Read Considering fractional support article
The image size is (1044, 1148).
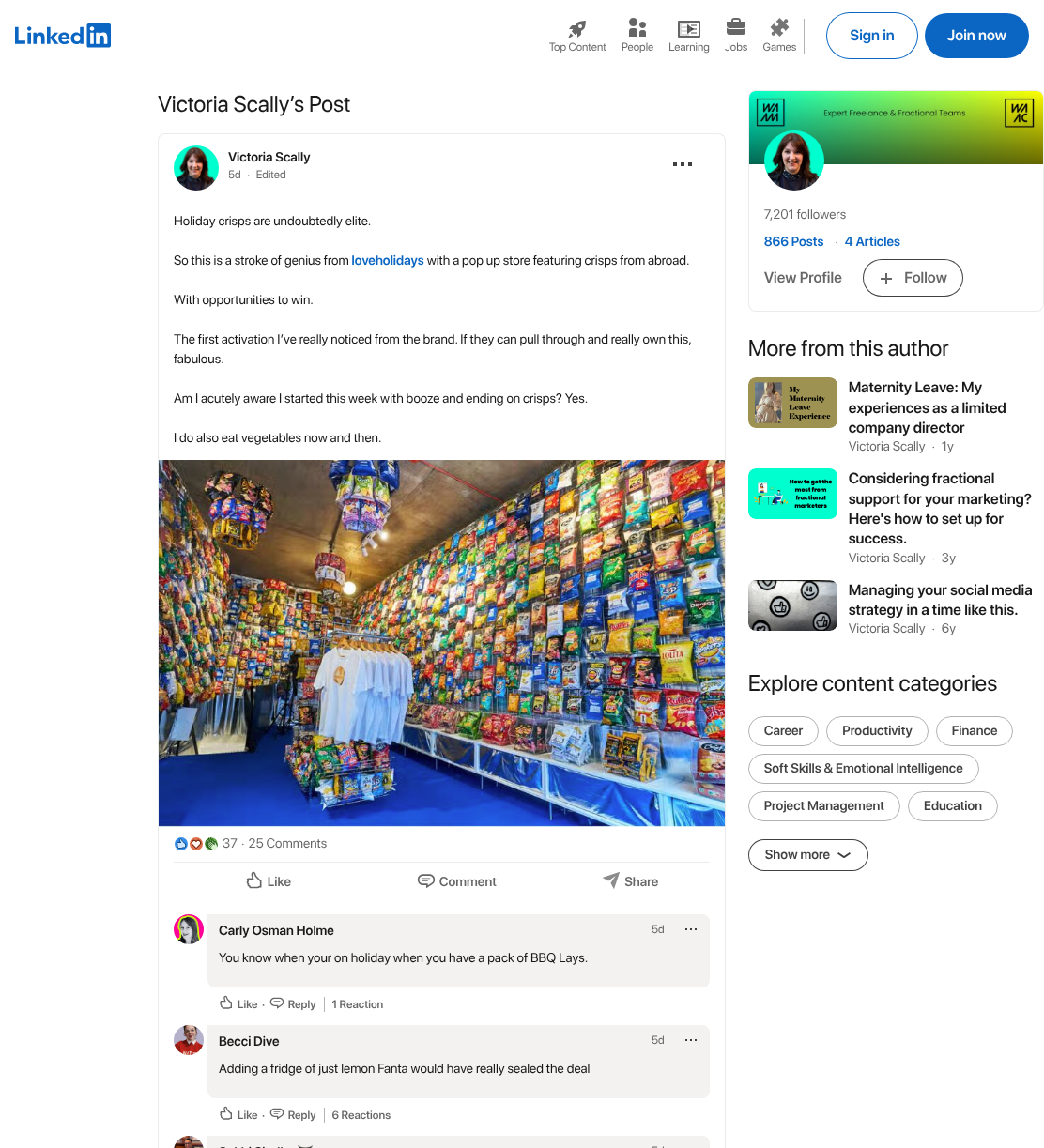(940, 508)
